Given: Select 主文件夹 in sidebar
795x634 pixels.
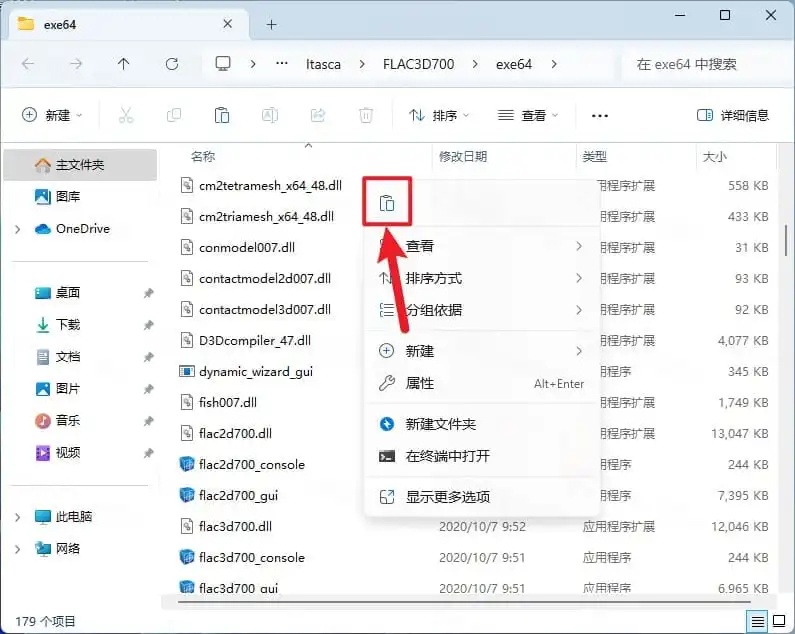Looking at the screenshot, I should point(80,165).
